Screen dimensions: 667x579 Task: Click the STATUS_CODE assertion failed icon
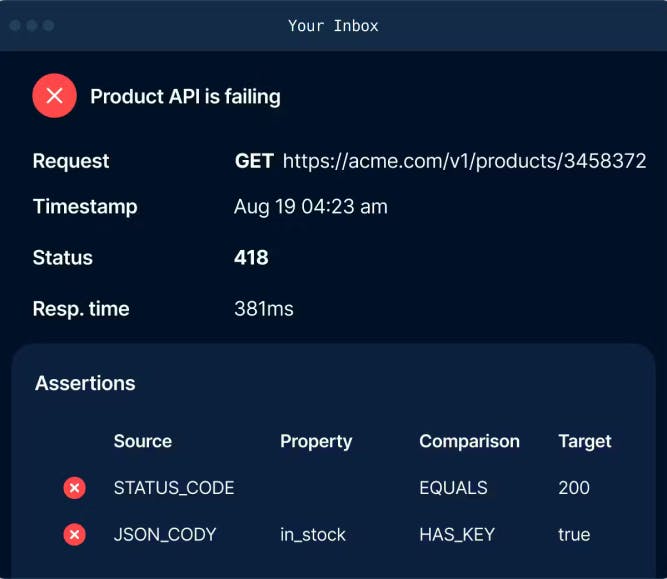tap(74, 488)
